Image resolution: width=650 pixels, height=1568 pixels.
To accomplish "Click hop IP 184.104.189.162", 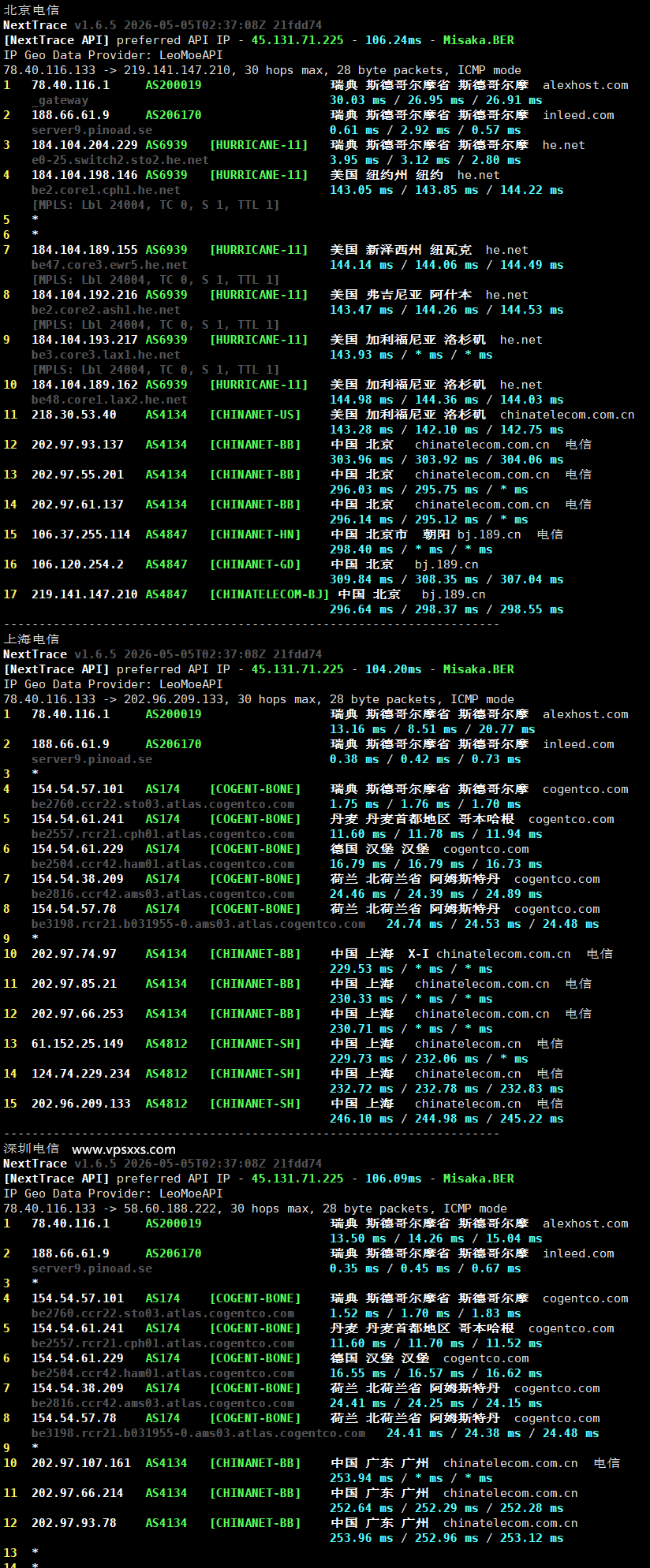I will 84,385.
